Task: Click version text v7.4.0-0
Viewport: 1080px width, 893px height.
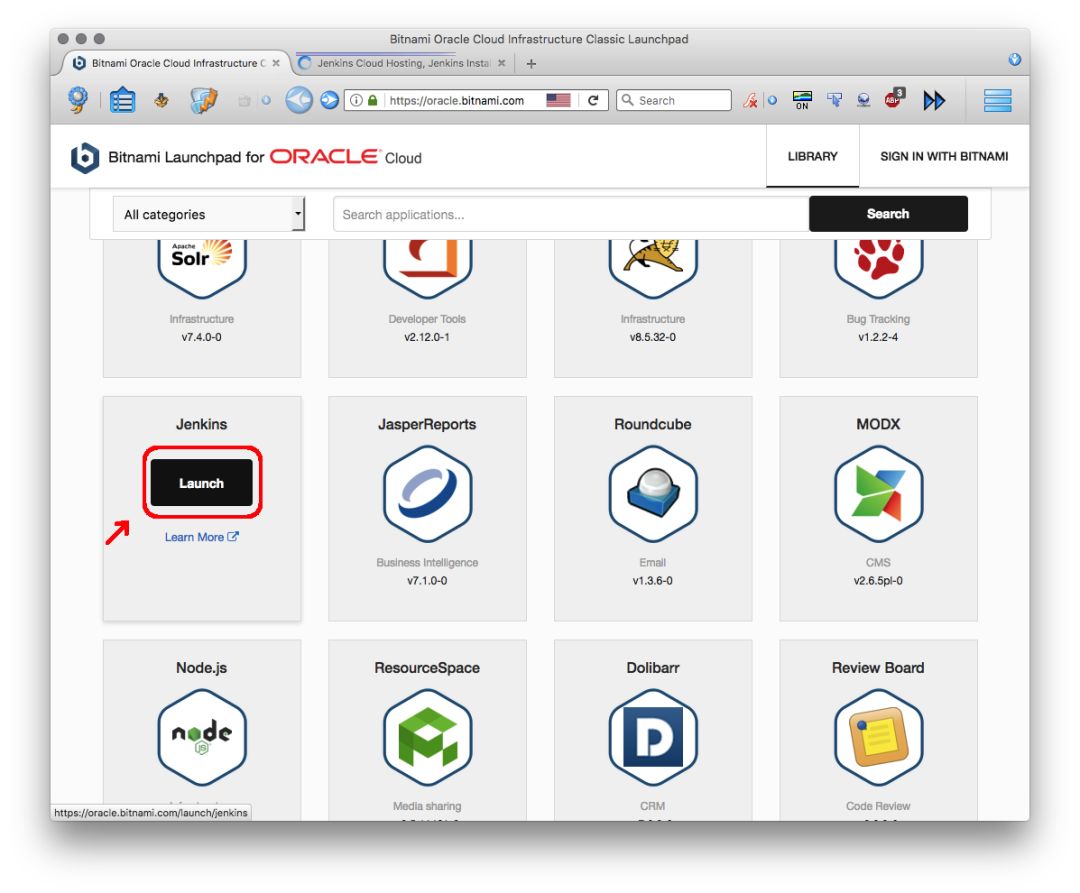Action: (x=202, y=337)
